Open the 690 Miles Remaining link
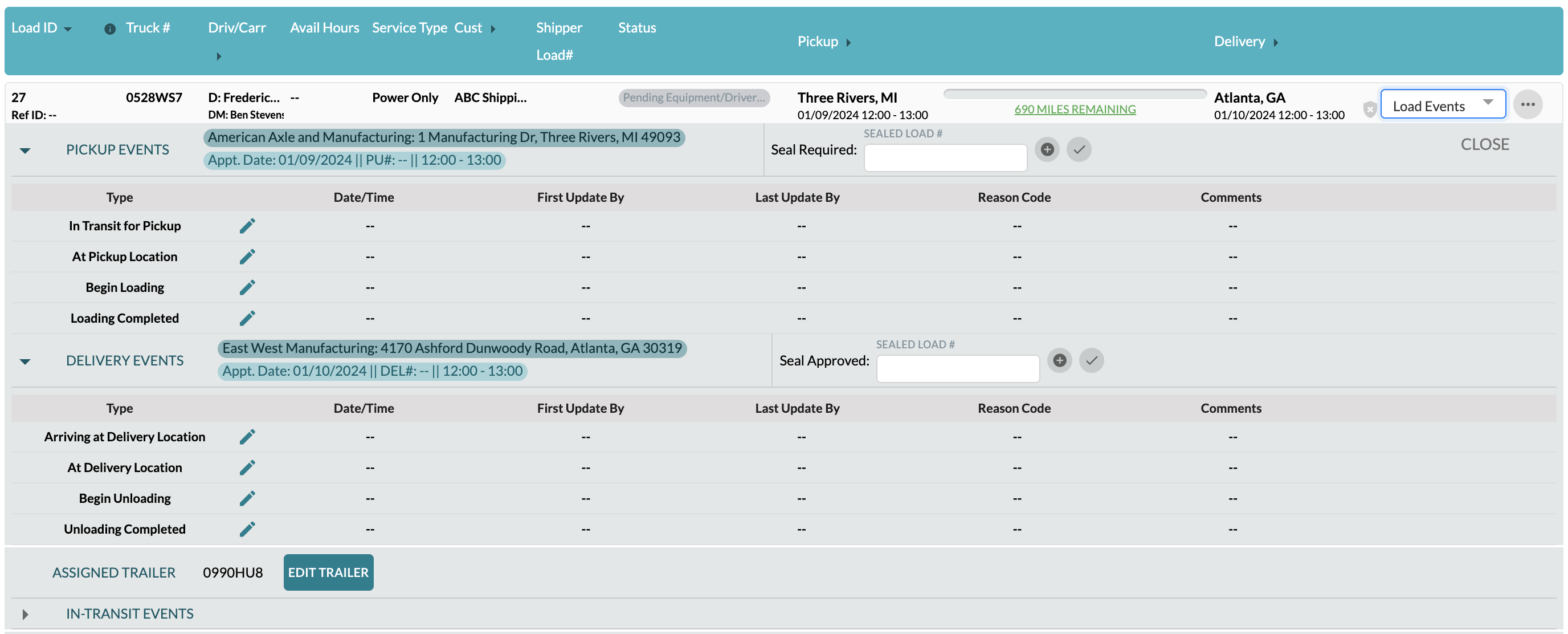Image resolution: width=1568 pixels, height=634 pixels. click(1075, 109)
